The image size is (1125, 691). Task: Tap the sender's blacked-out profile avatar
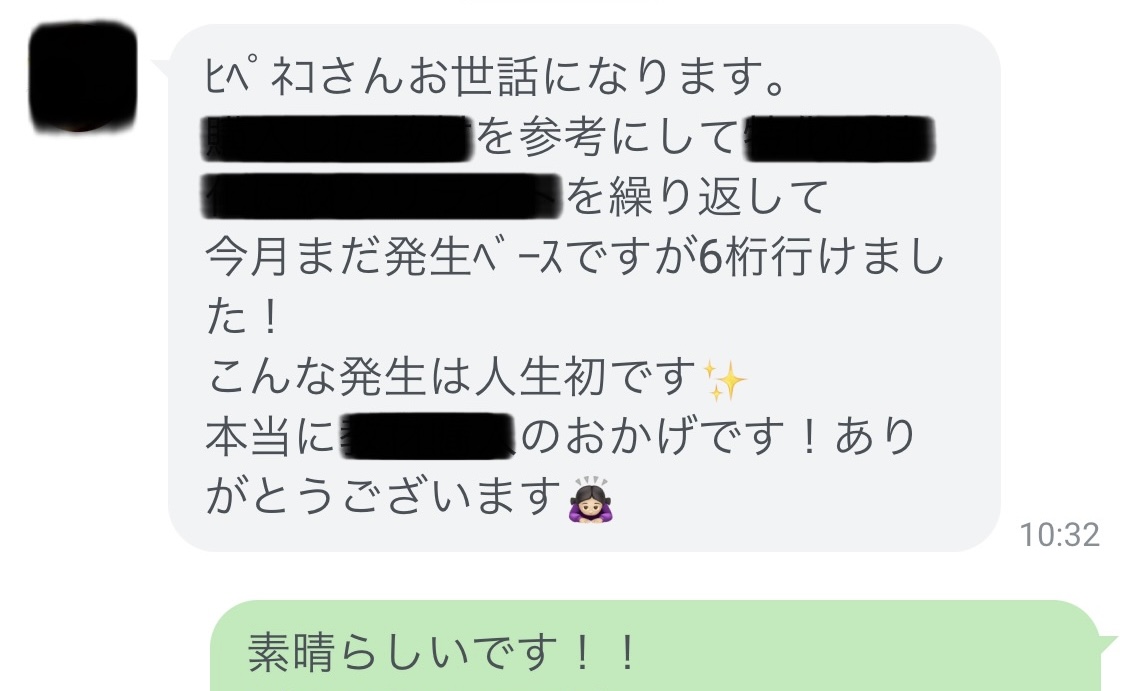point(83,77)
